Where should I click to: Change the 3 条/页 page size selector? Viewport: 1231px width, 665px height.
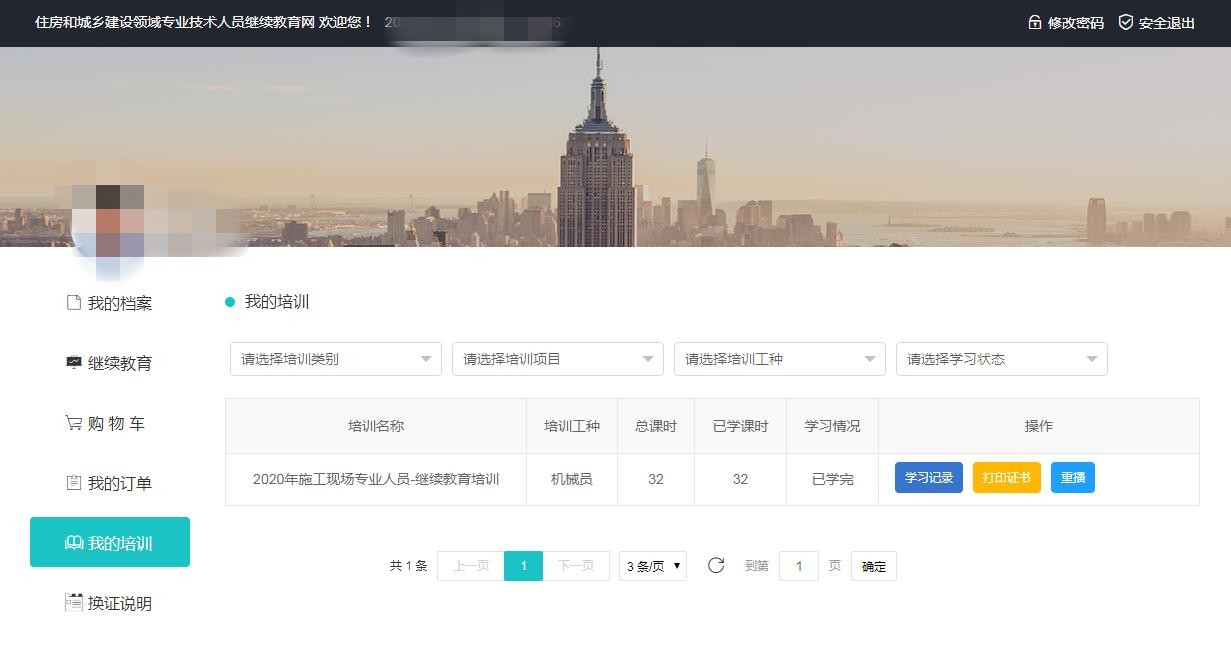pyautogui.click(x=653, y=566)
